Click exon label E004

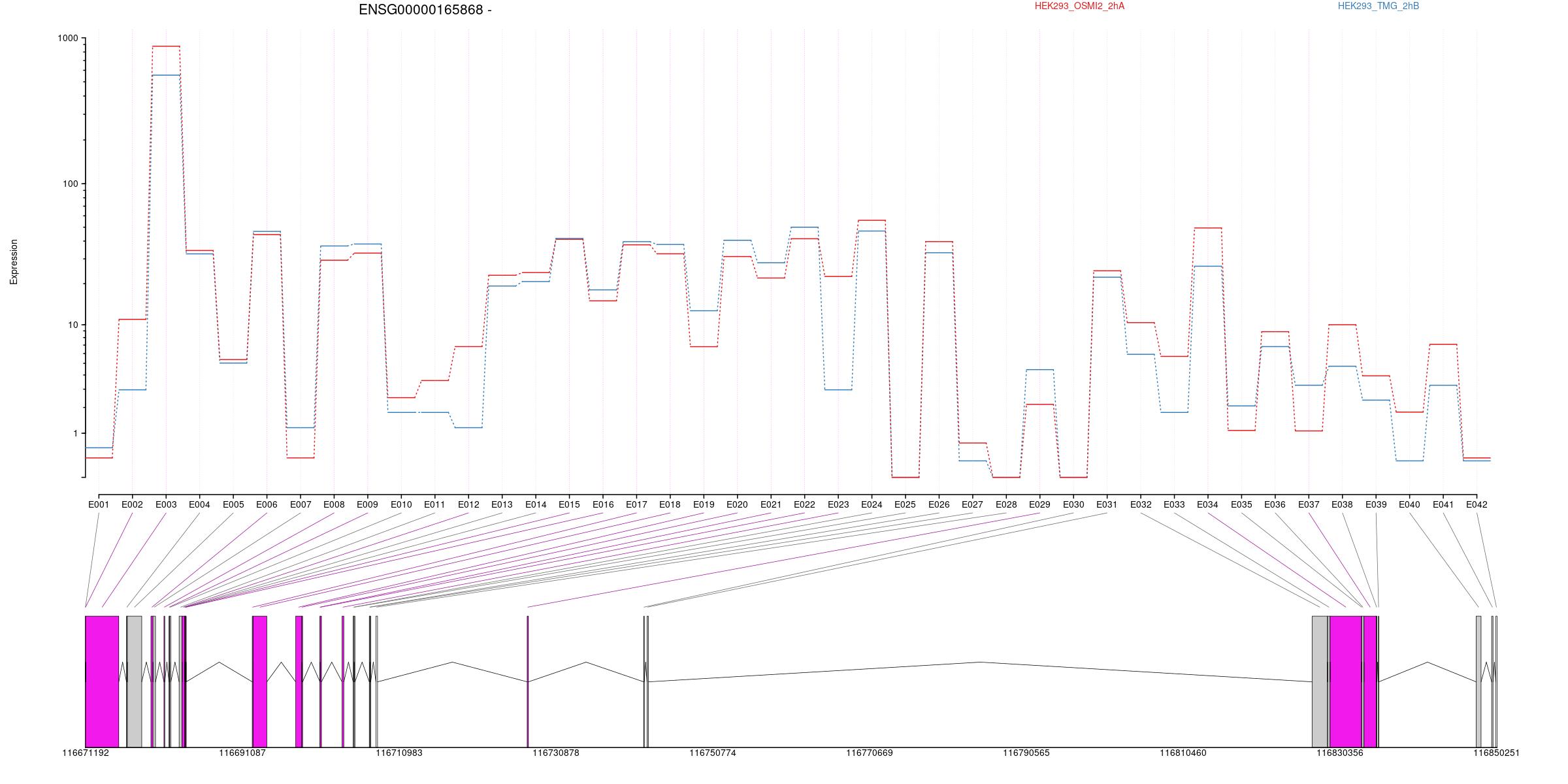point(199,505)
